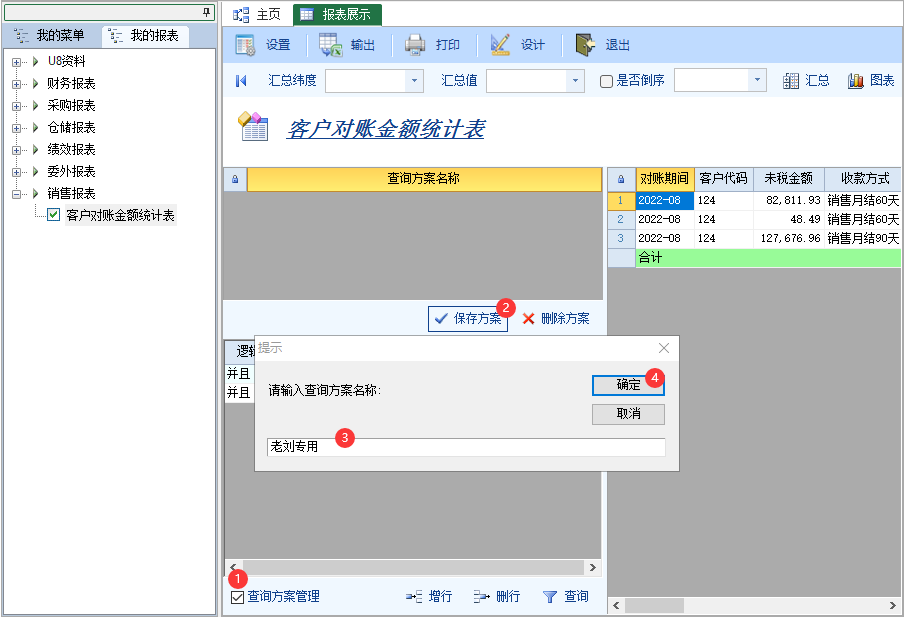Image resolution: width=904 pixels, height=617 pixels.
Task: Click the 确定 button in the dialog
Action: click(628, 385)
